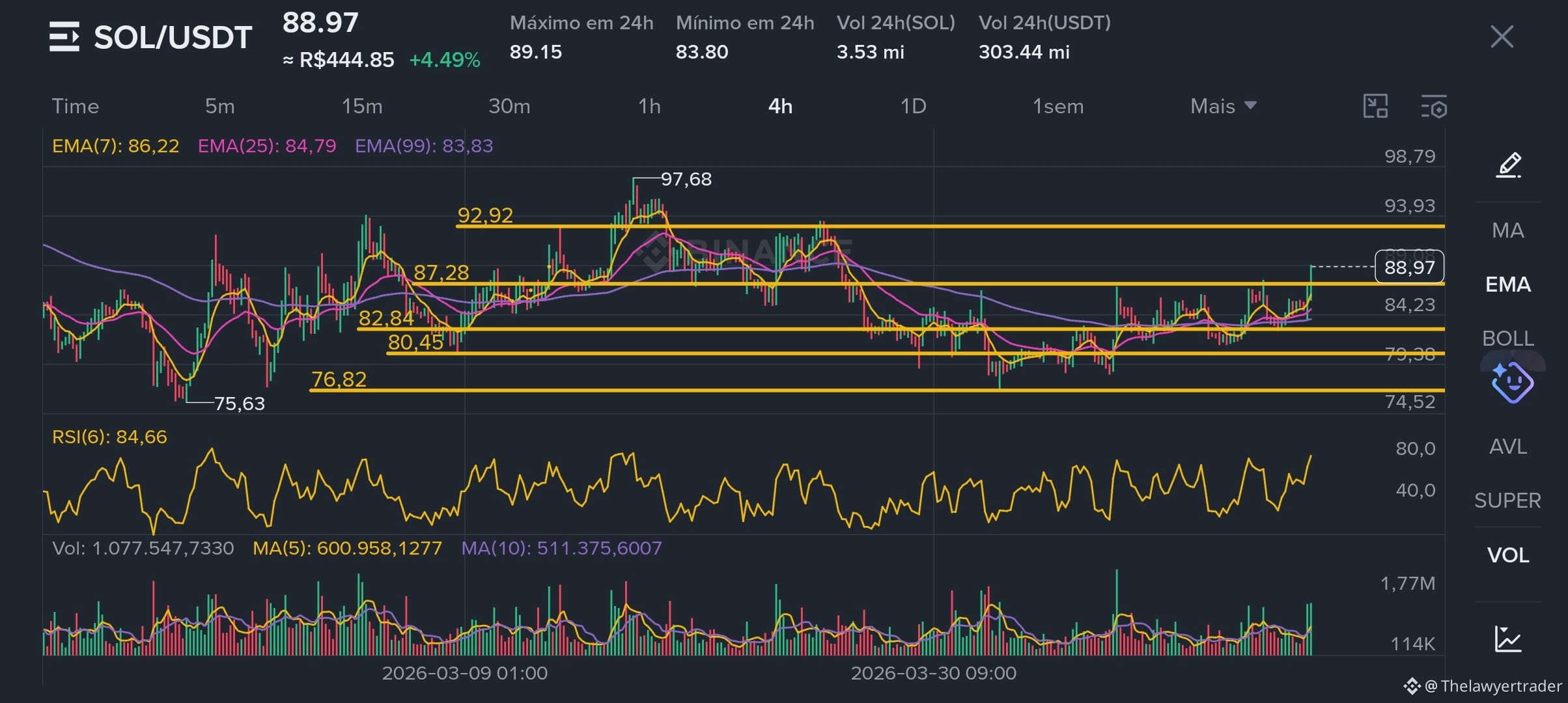Viewport: 1568px width, 703px height.
Task: Click the +4.49% change percentage
Action: click(445, 60)
